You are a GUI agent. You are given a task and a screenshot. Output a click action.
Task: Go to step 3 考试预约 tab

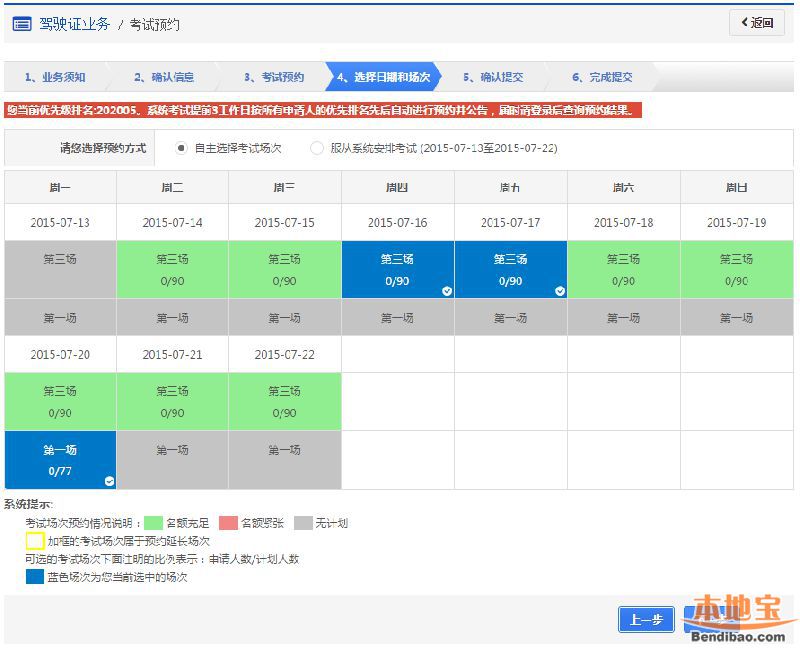tap(274, 77)
